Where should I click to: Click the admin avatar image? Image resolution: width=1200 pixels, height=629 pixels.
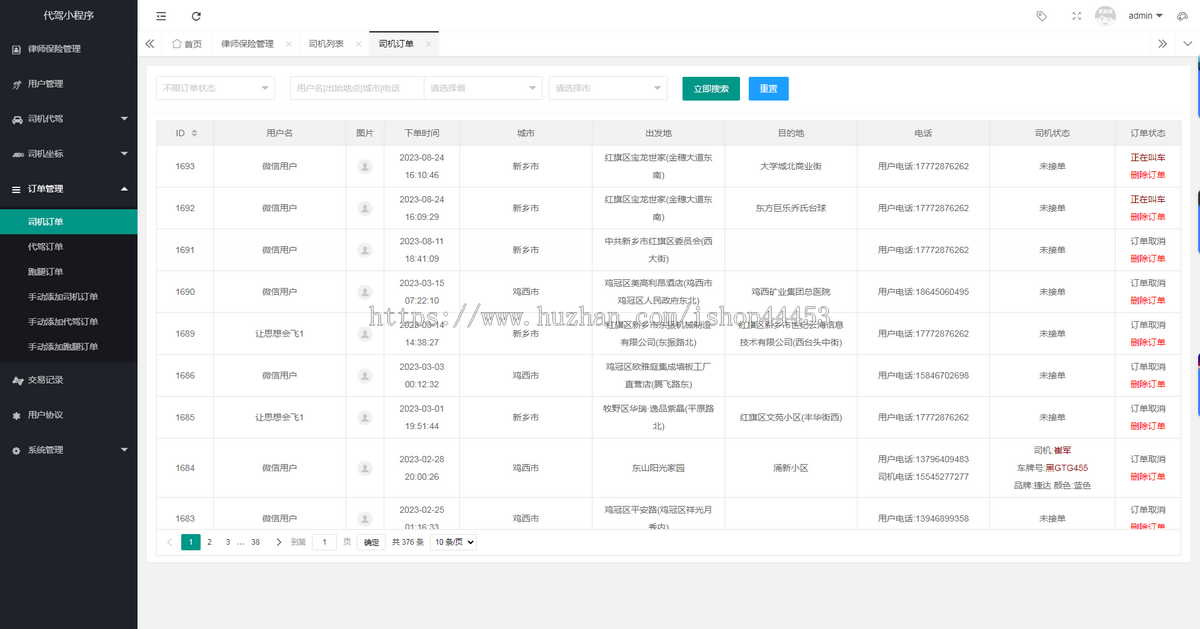click(1105, 16)
